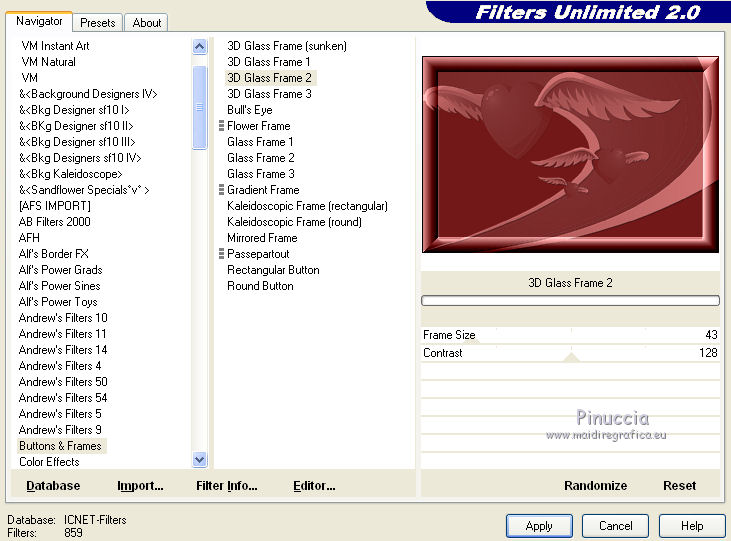Open the Color Effects category
Image resolution: width=731 pixels, height=541 pixels.
(x=49, y=462)
